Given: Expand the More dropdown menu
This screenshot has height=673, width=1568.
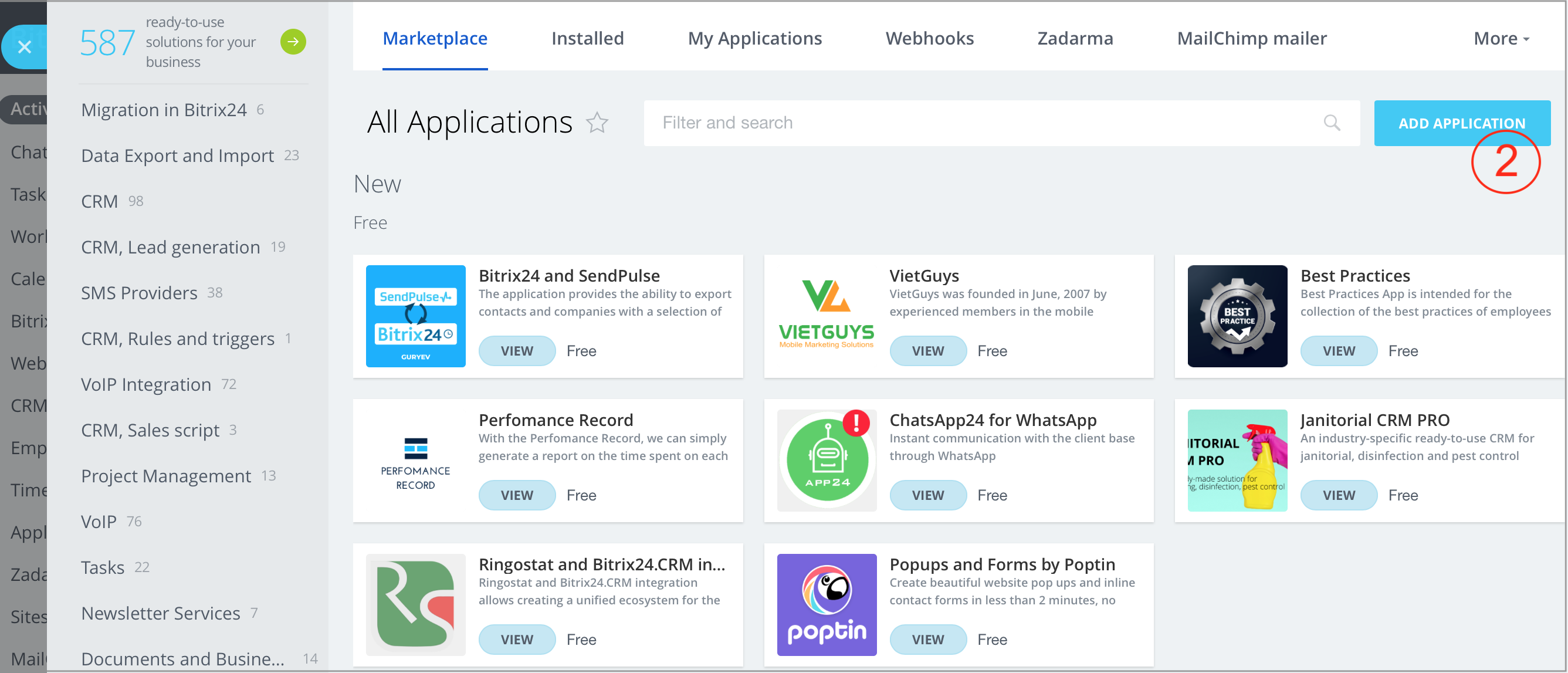Looking at the screenshot, I should (1501, 38).
